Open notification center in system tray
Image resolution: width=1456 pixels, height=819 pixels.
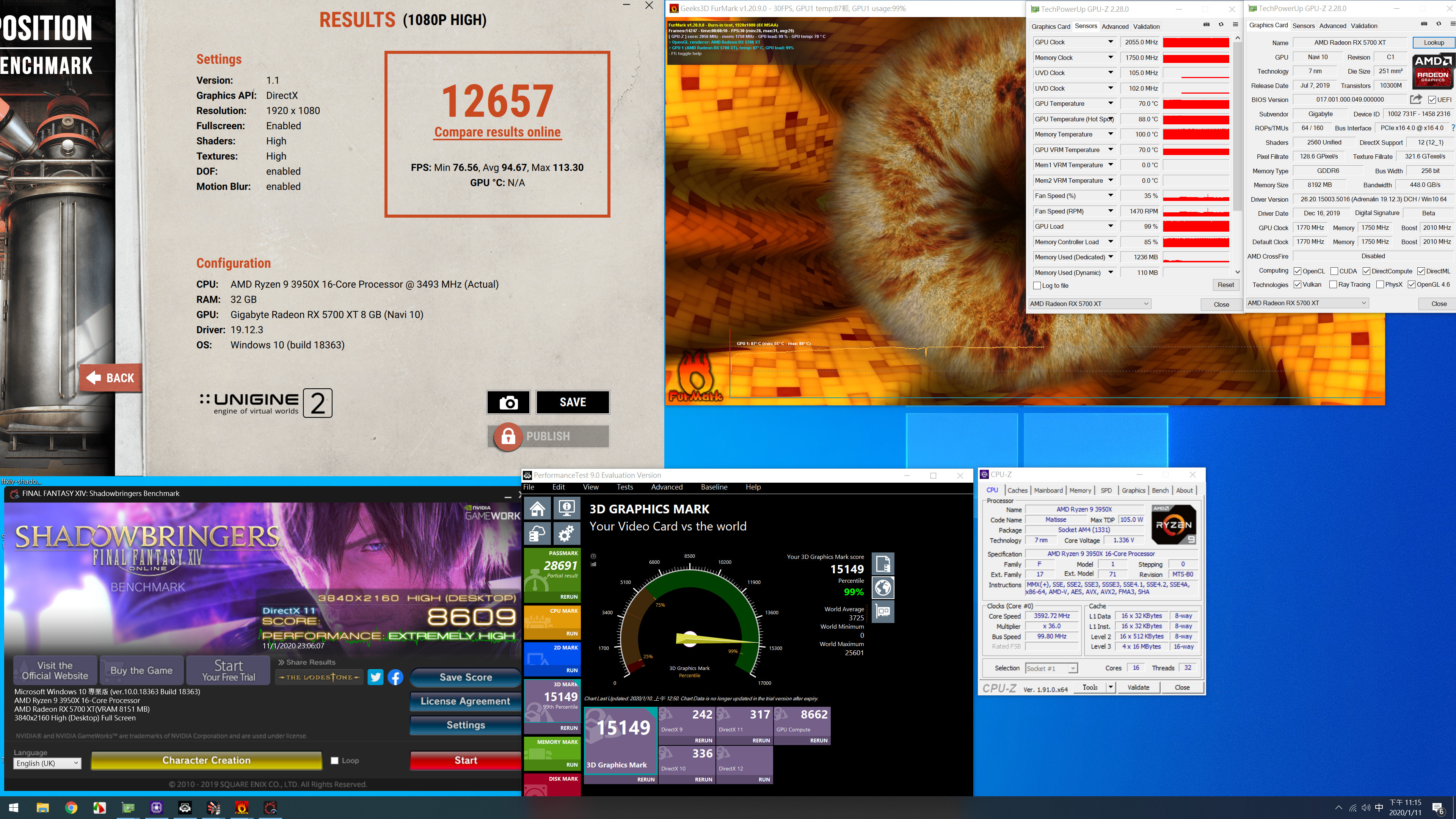1437,808
